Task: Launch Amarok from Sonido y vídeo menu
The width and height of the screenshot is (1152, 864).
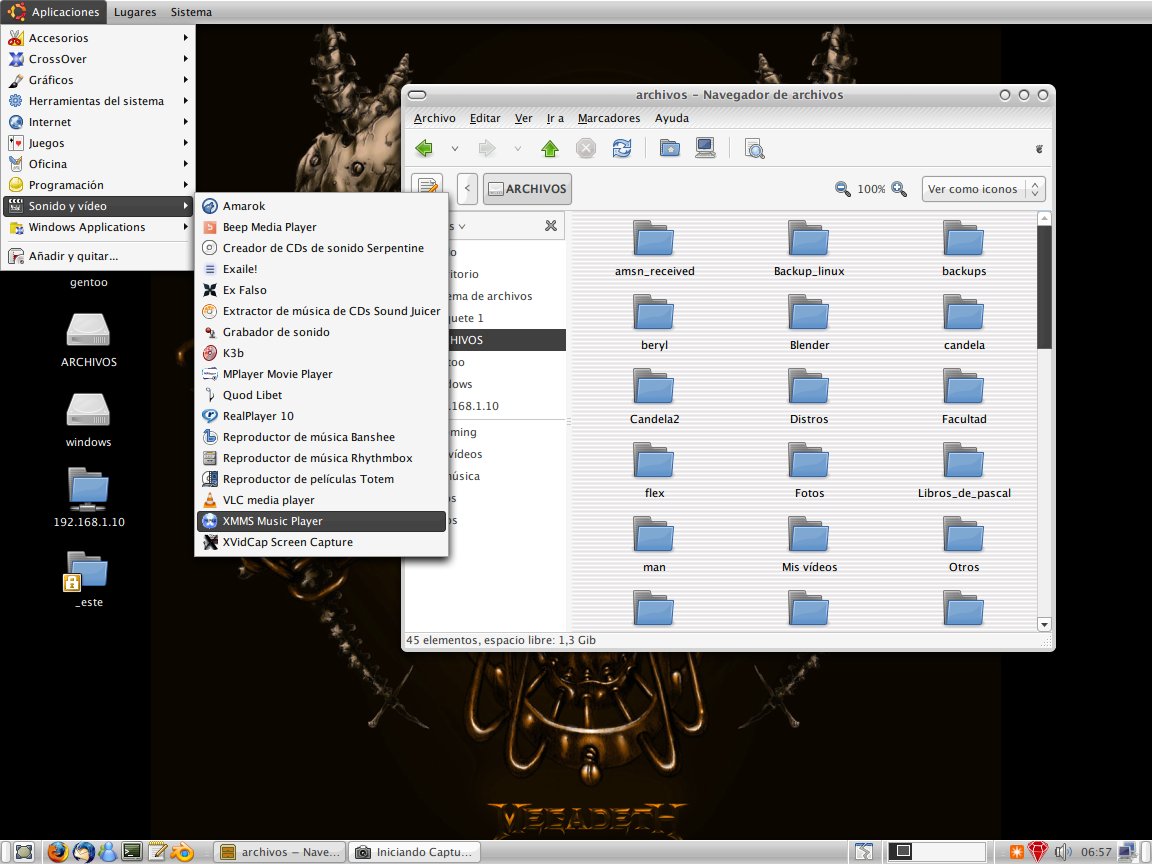Action: coord(321,206)
